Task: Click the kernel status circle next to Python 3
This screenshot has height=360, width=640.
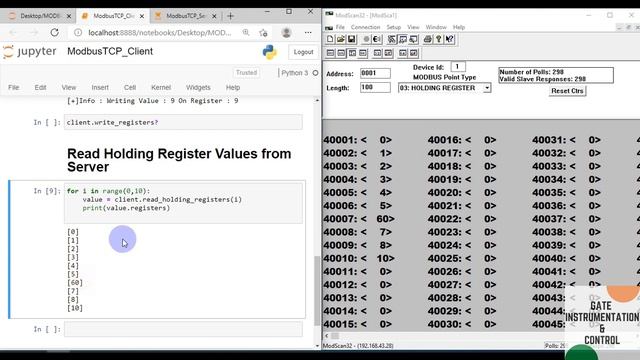Action: [x=315, y=73]
